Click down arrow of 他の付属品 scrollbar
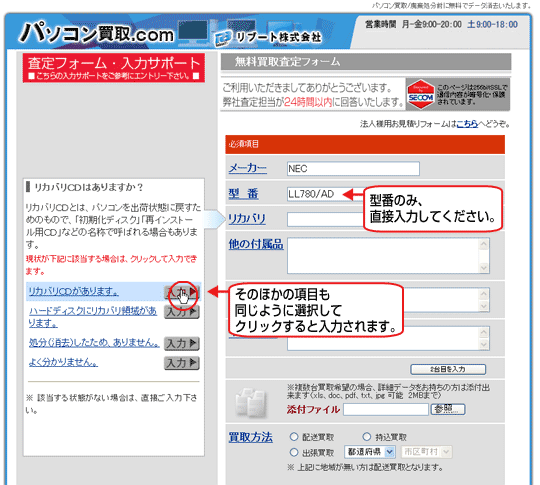Screen dimensions: 540x485 click(484, 268)
